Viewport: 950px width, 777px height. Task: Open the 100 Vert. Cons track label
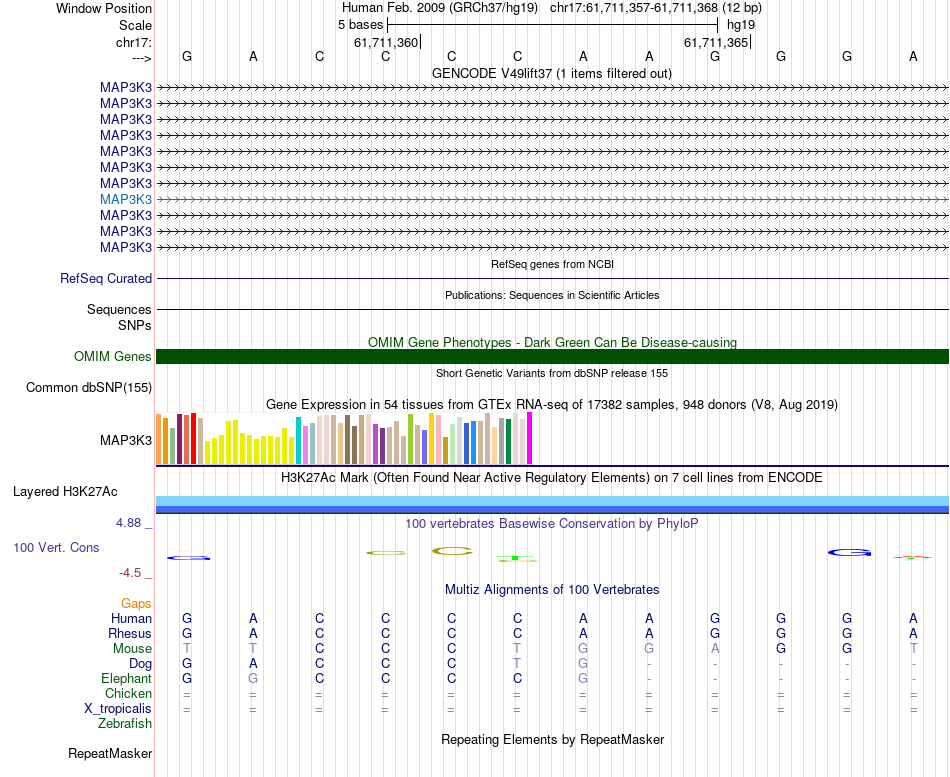56,547
